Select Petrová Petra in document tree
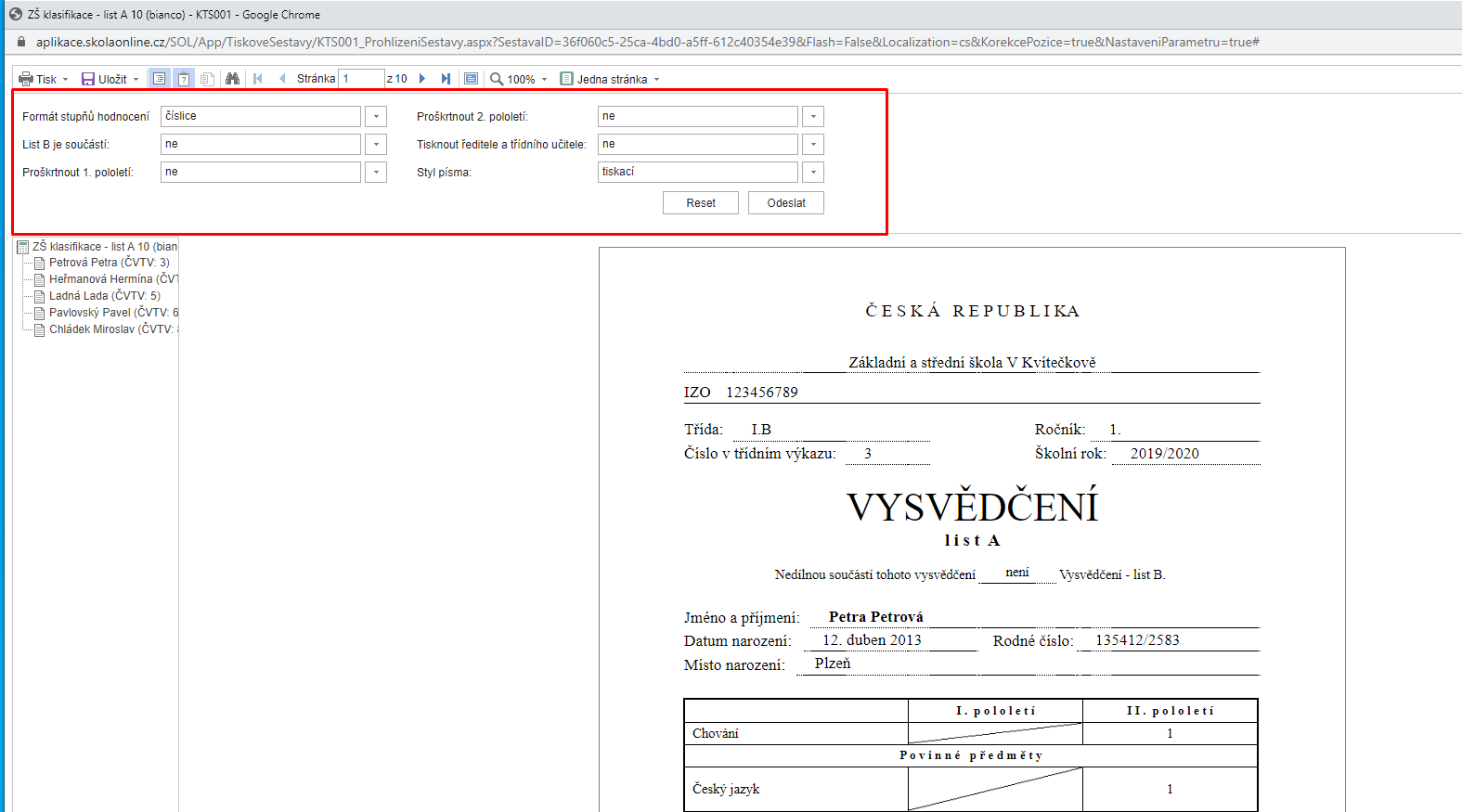 pyautogui.click(x=109, y=263)
